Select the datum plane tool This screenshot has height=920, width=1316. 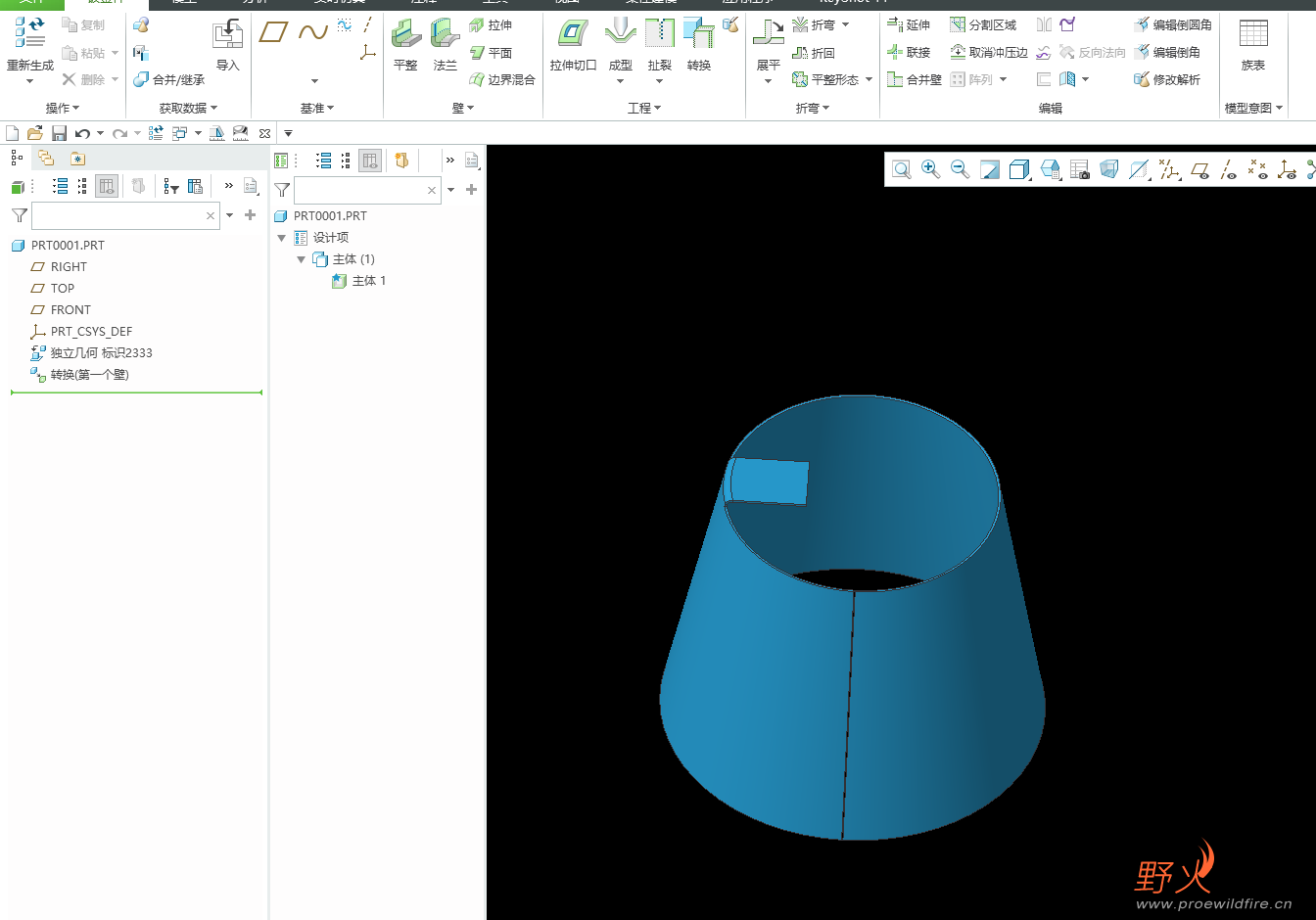273,33
